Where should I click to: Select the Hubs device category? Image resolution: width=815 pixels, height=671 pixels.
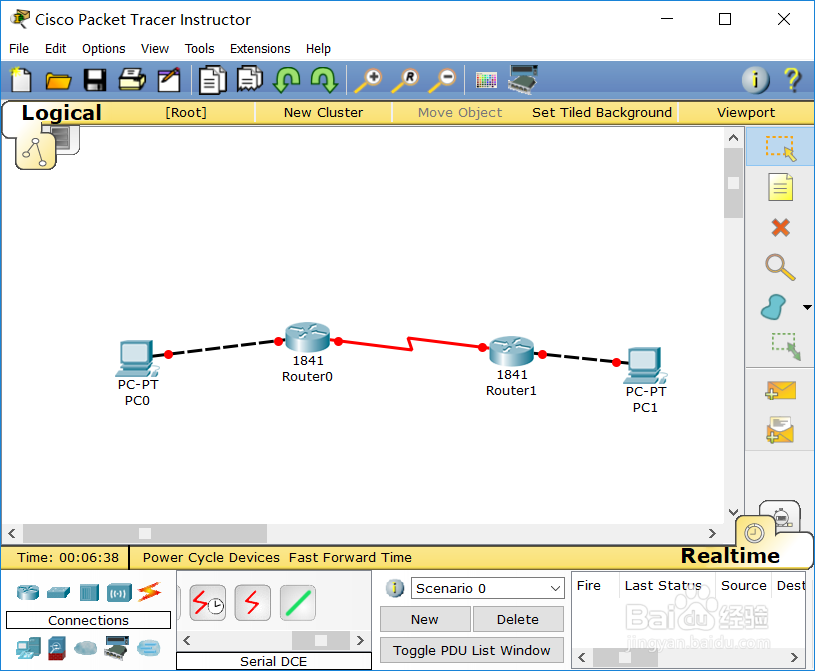pyautogui.click(x=89, y=592)
